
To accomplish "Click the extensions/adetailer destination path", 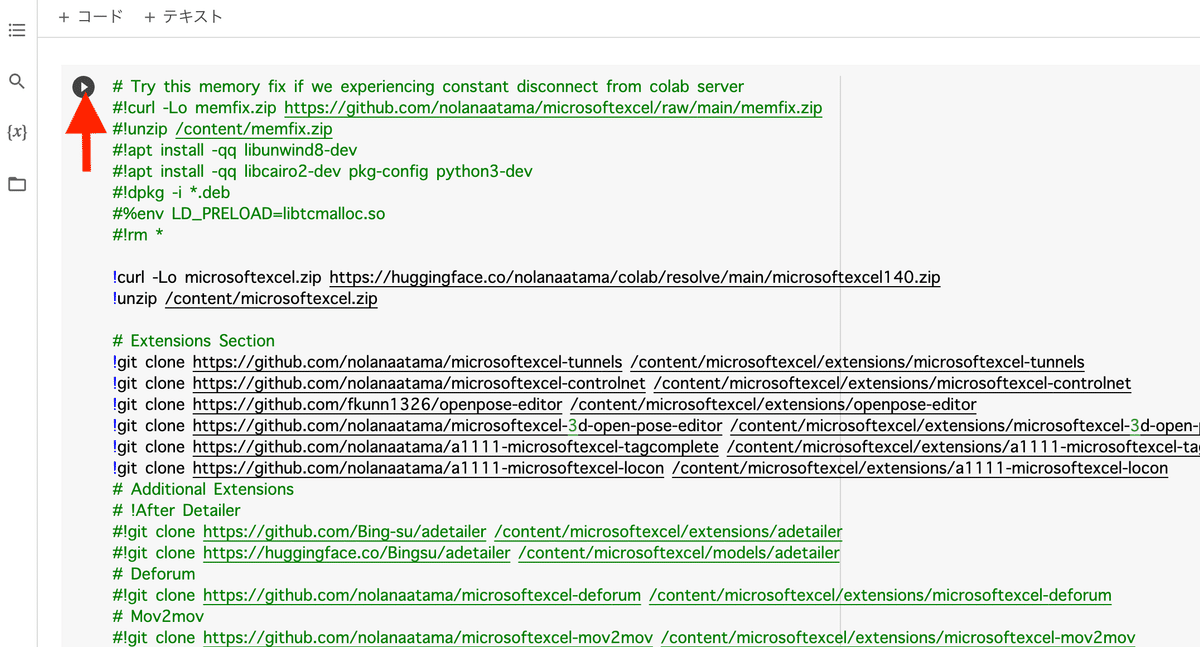I will [668, 531].
